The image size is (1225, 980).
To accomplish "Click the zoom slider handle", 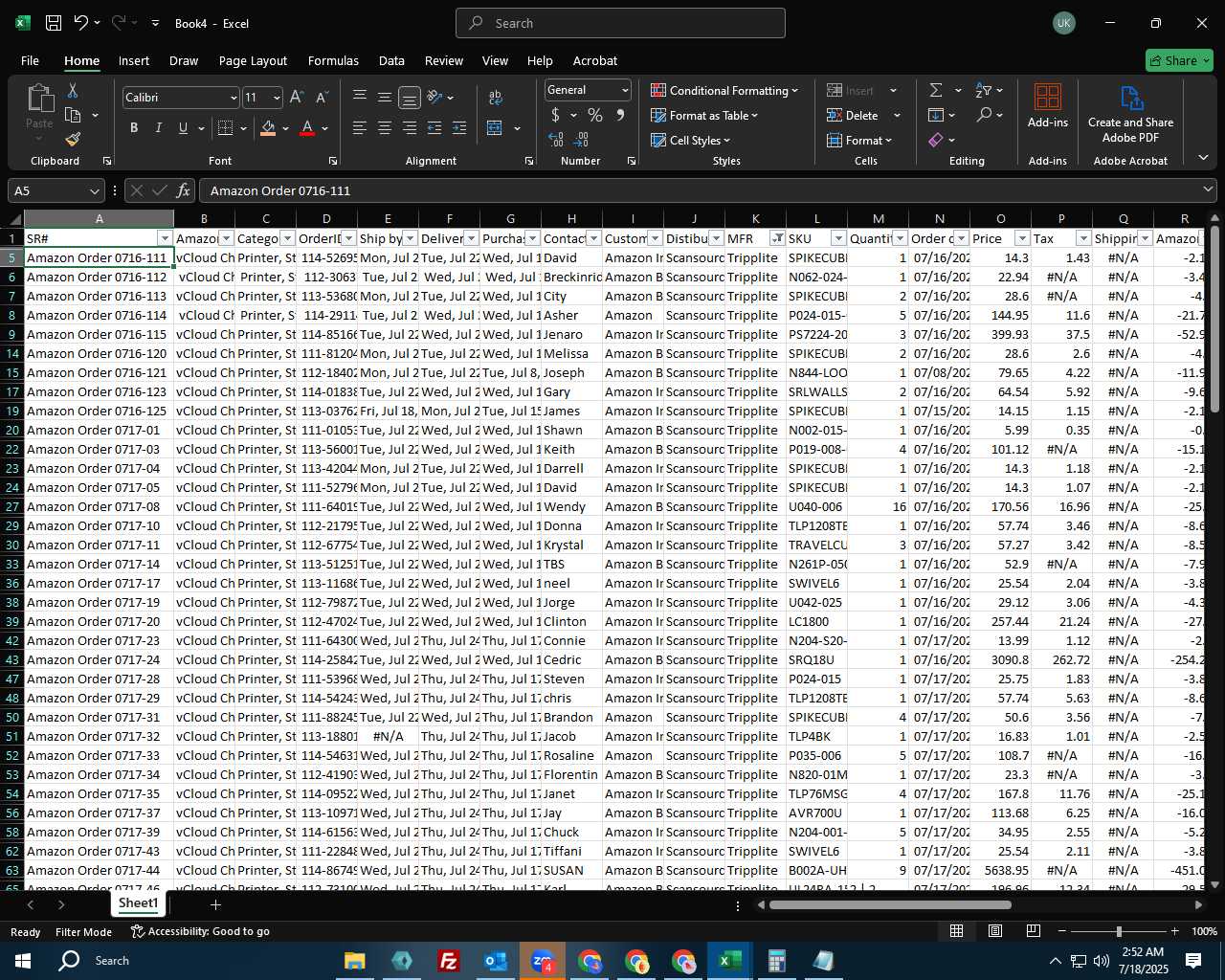I will [1119, 931].
